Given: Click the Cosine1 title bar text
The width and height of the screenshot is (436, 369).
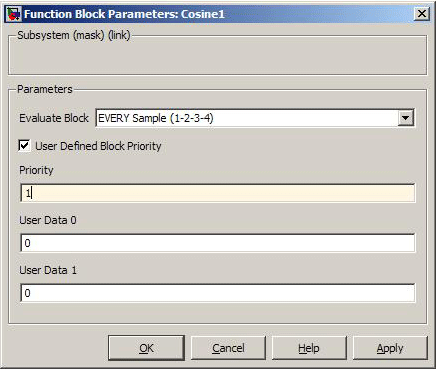Looking at the screenshot, I should tap(203, 14).
